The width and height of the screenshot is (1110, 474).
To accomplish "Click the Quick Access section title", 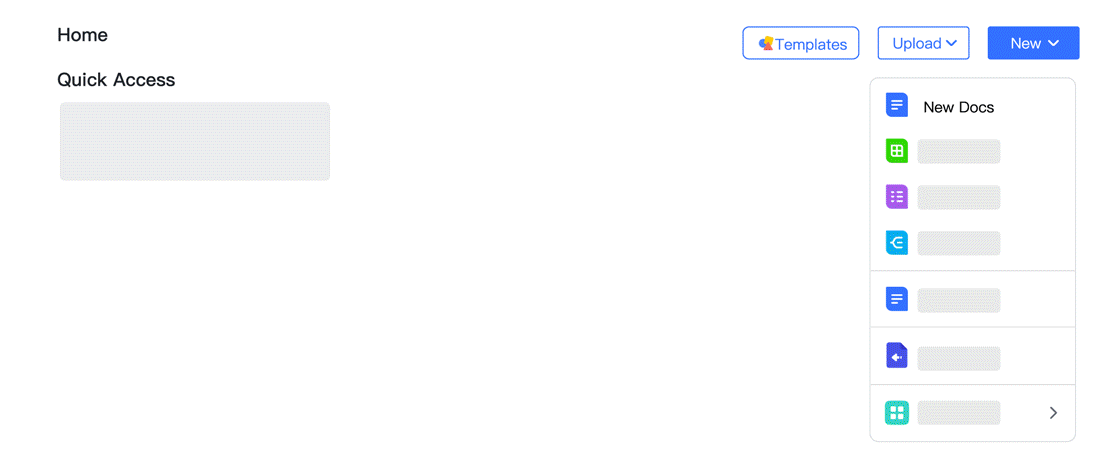I will pyautogui.click(x=116, y=80).
